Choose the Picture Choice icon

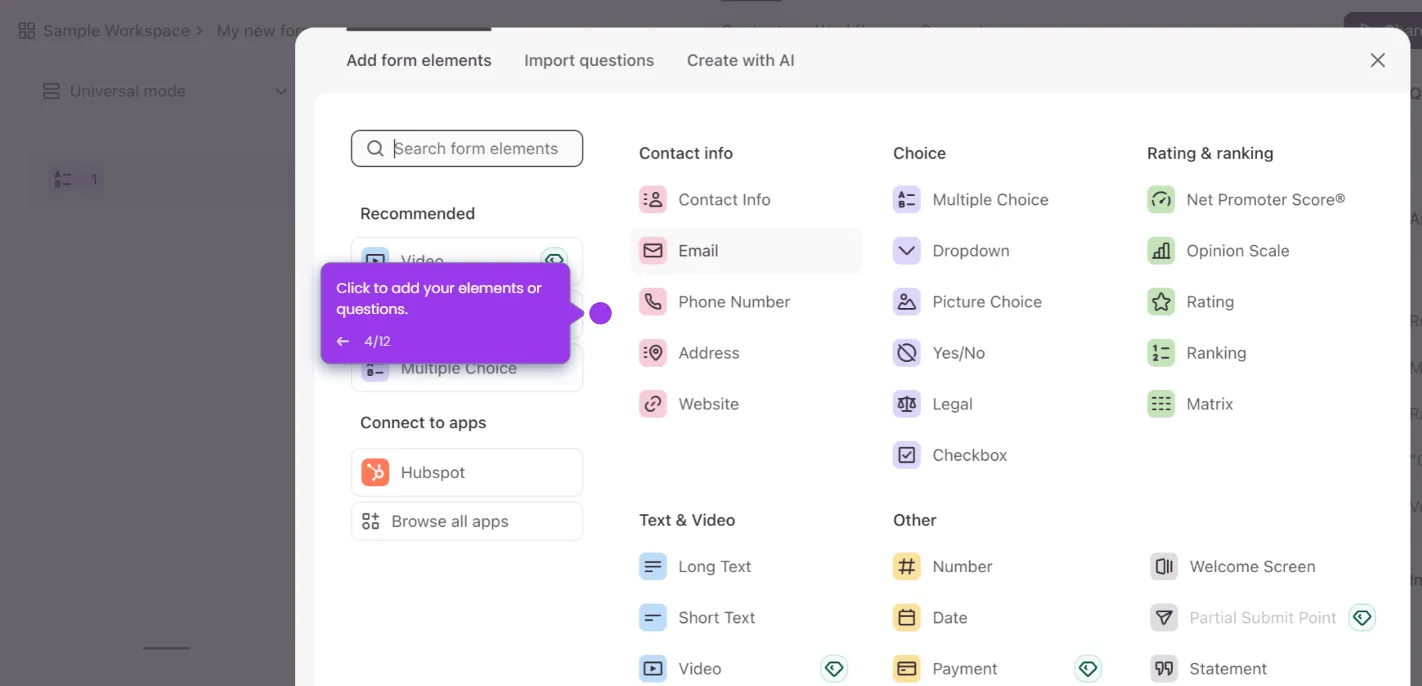click(907, 301)
